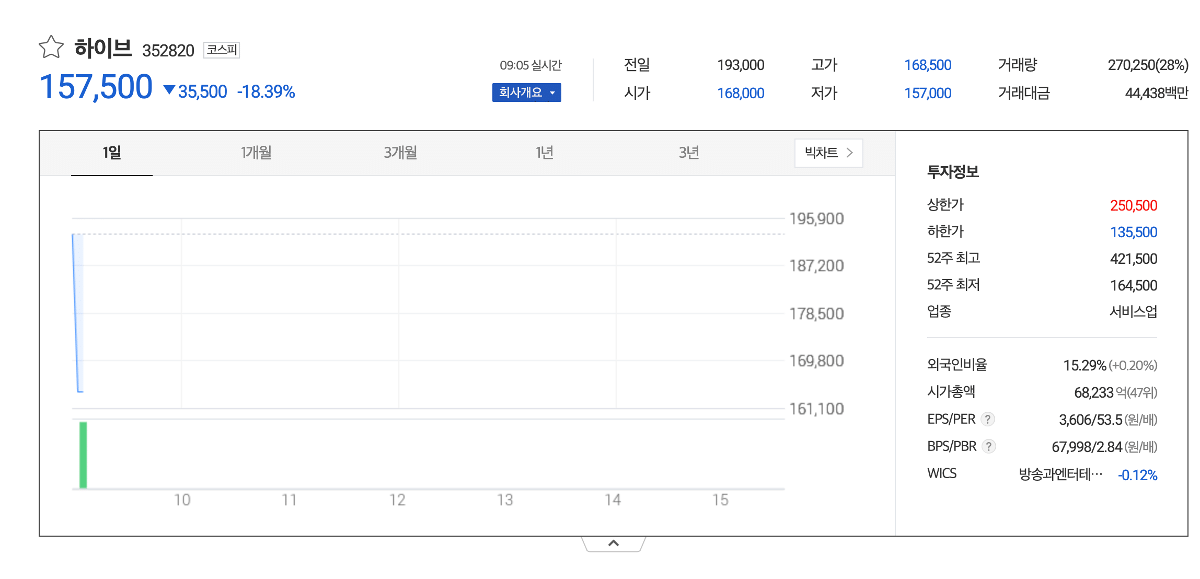The width and height of the screenshot is (1200, 579).
Task: Click the 하한가 value 135,500
Action: (1134, 232)
